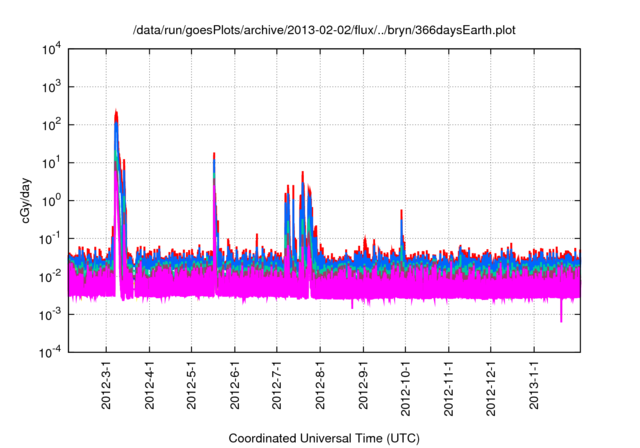The height and width of the screenshot is (448, 640).
Task: Click the tallest red peak in March 2012
Action: click(117, 111)
